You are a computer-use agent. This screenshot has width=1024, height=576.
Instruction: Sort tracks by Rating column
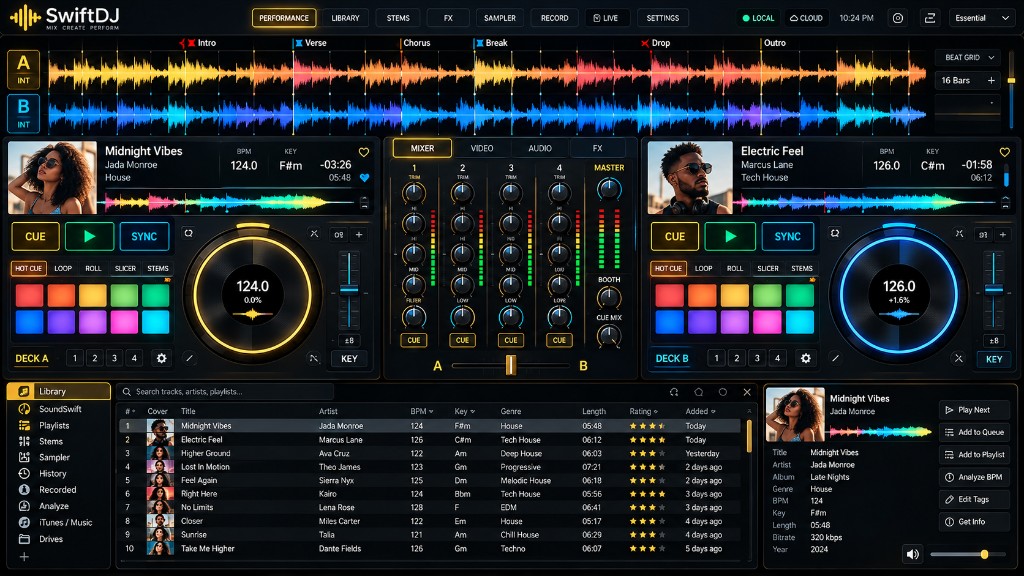pos(643,411)
